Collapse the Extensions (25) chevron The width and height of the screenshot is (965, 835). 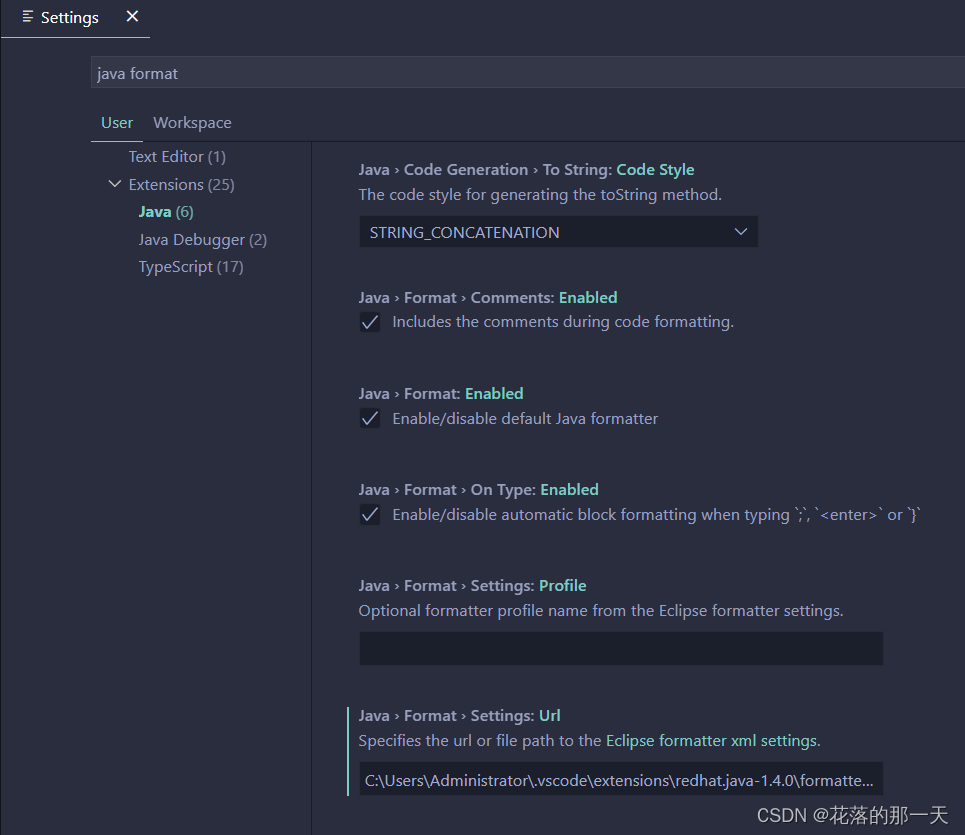114,184
